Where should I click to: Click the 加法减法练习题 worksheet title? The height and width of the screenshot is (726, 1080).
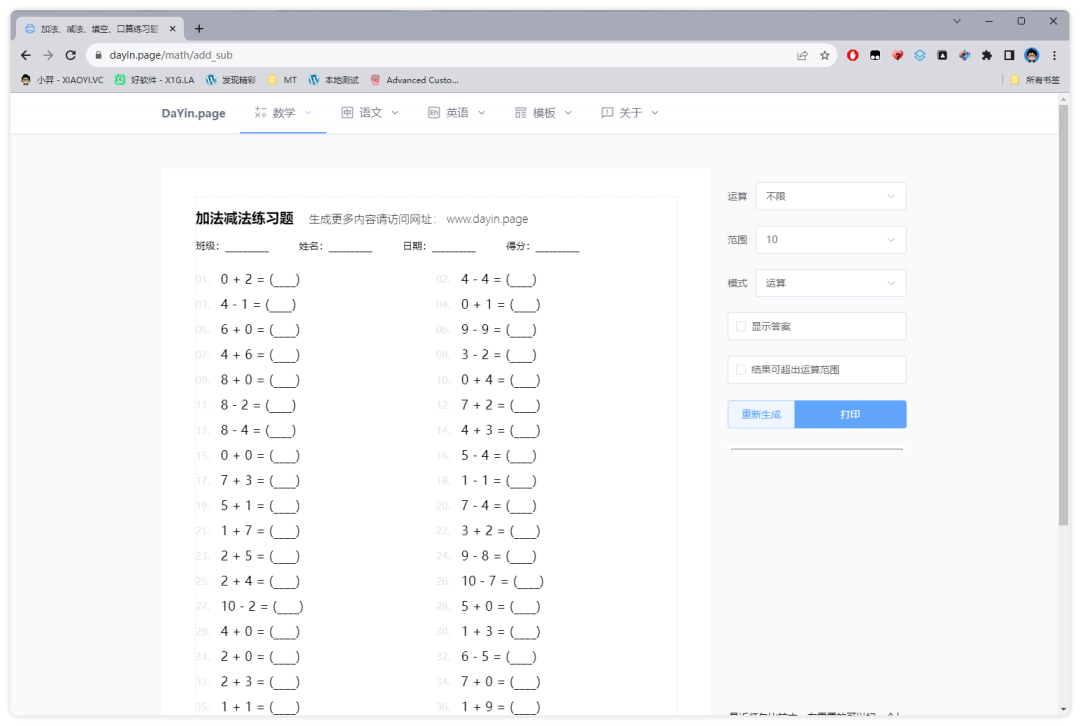coord(245,218)
